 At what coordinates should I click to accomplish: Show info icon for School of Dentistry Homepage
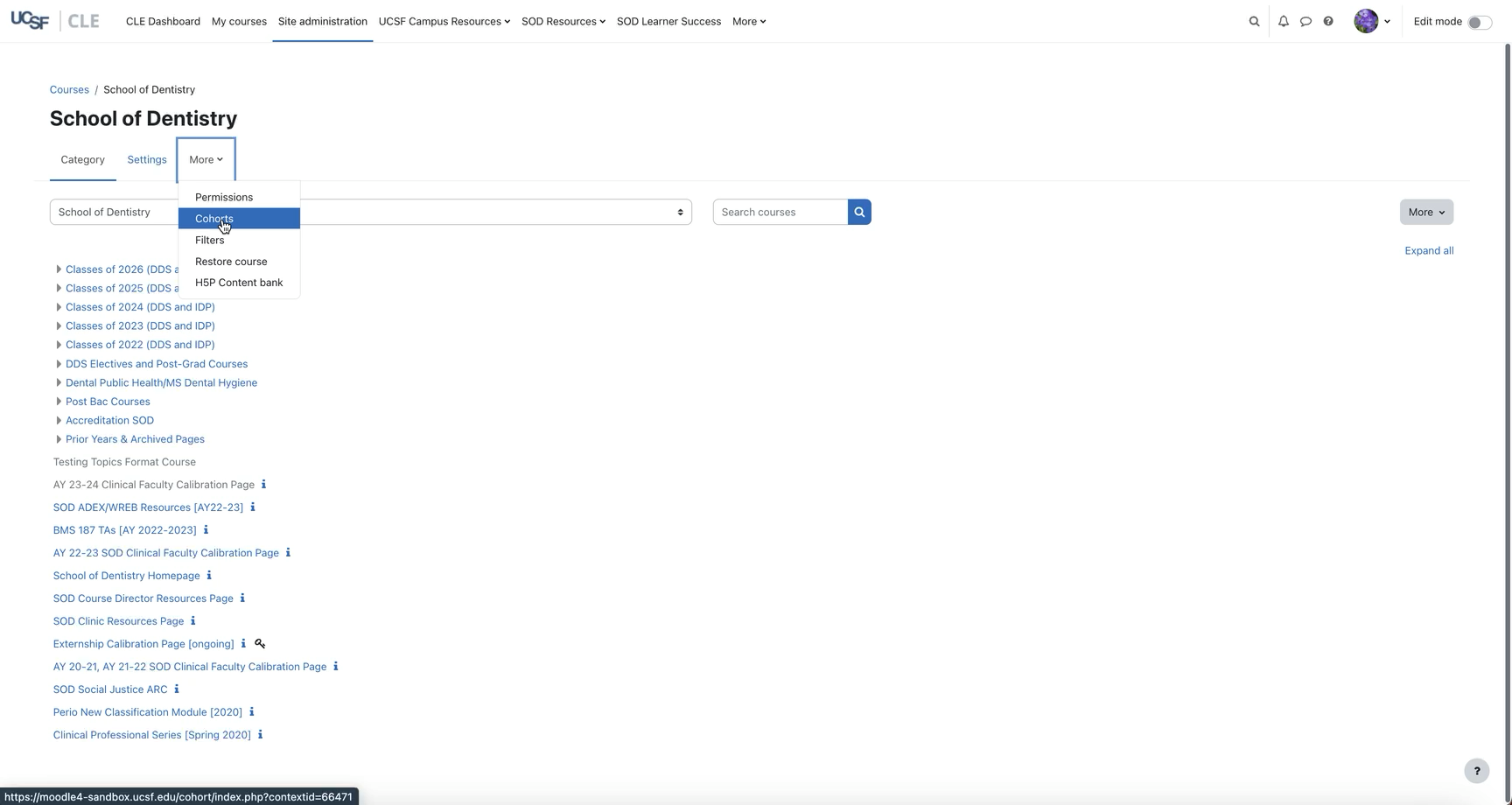click(x=209, y=575)
